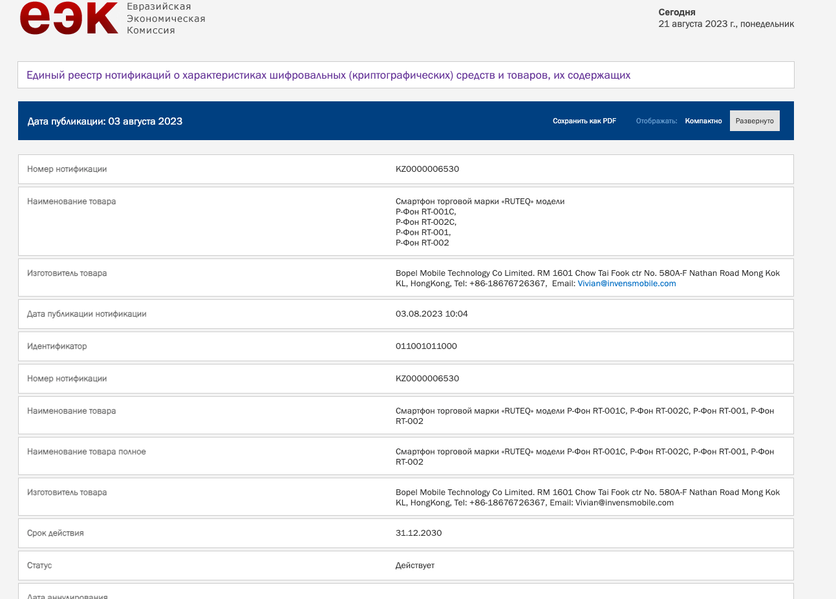
Task: Select 03.08.2023 10:04 publication date value
Action: (431, 314)
